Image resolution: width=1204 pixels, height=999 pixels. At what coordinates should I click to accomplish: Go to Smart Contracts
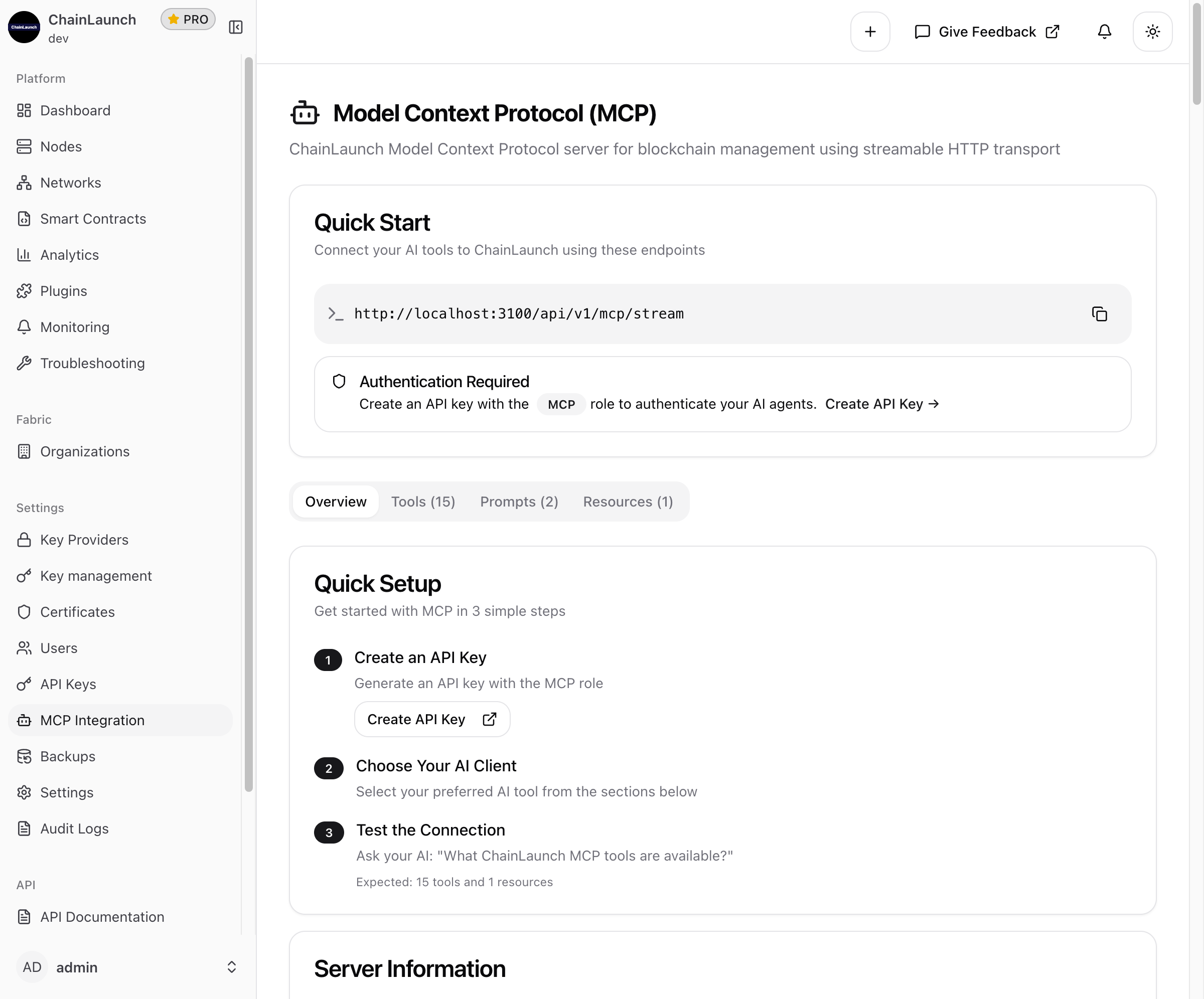coord(92,218)
